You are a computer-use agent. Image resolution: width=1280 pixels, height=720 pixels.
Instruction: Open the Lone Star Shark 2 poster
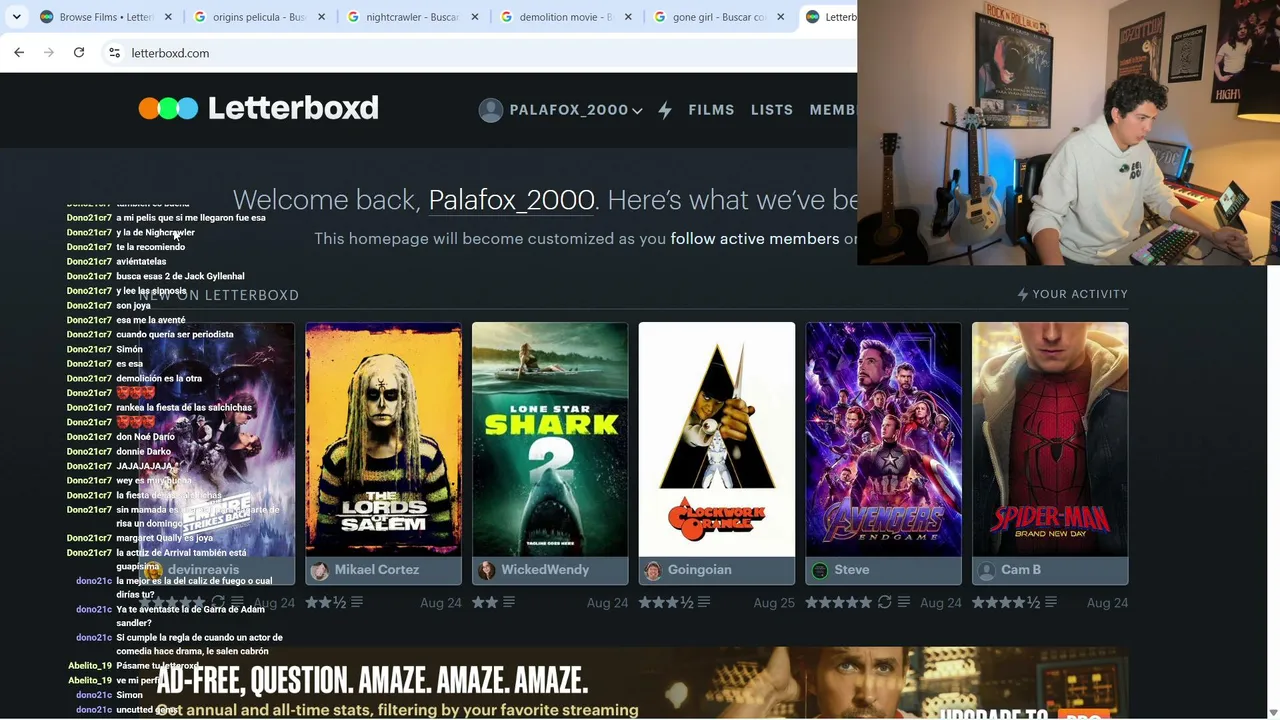550,439
